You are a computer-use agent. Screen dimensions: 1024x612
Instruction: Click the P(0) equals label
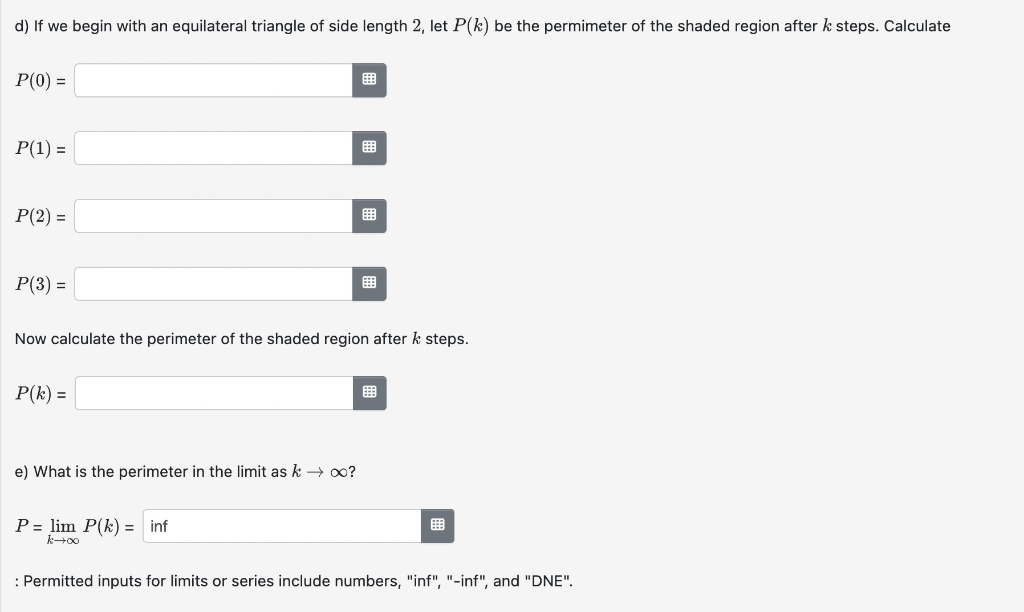click(39, 80)
